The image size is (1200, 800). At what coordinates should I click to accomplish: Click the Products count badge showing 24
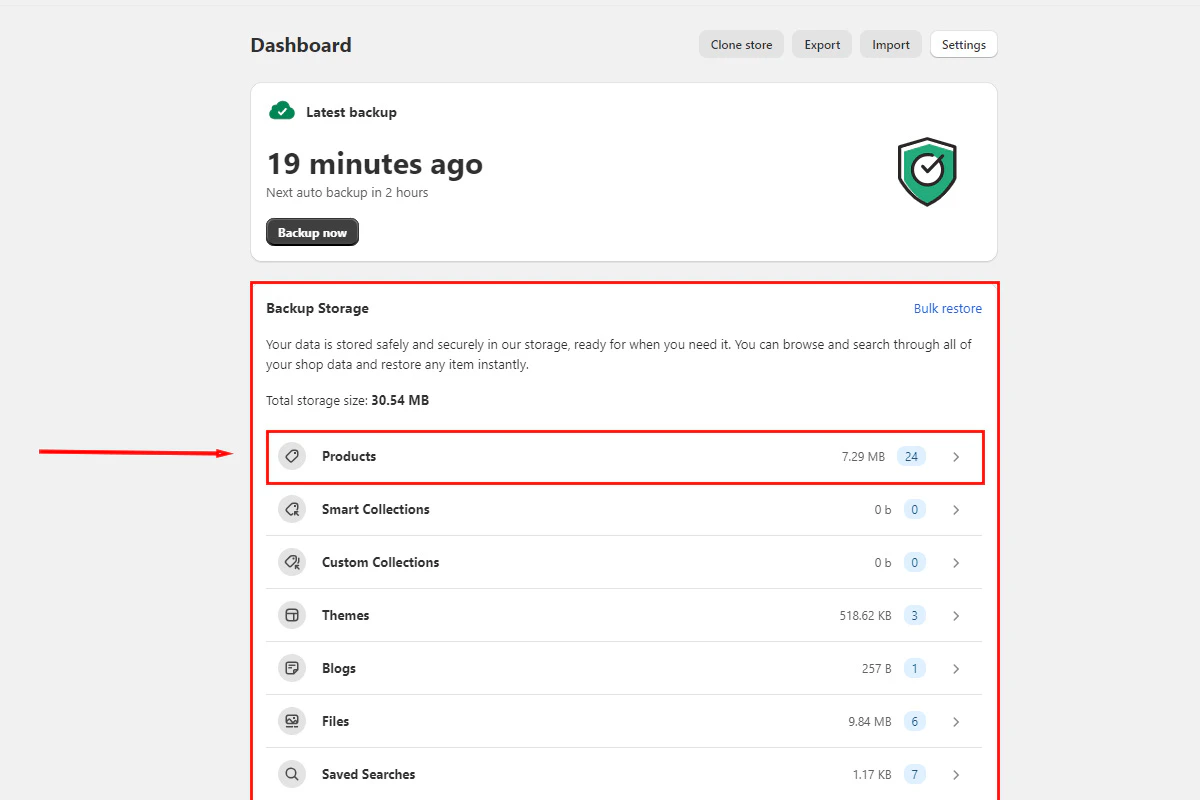tap(911, 456)
